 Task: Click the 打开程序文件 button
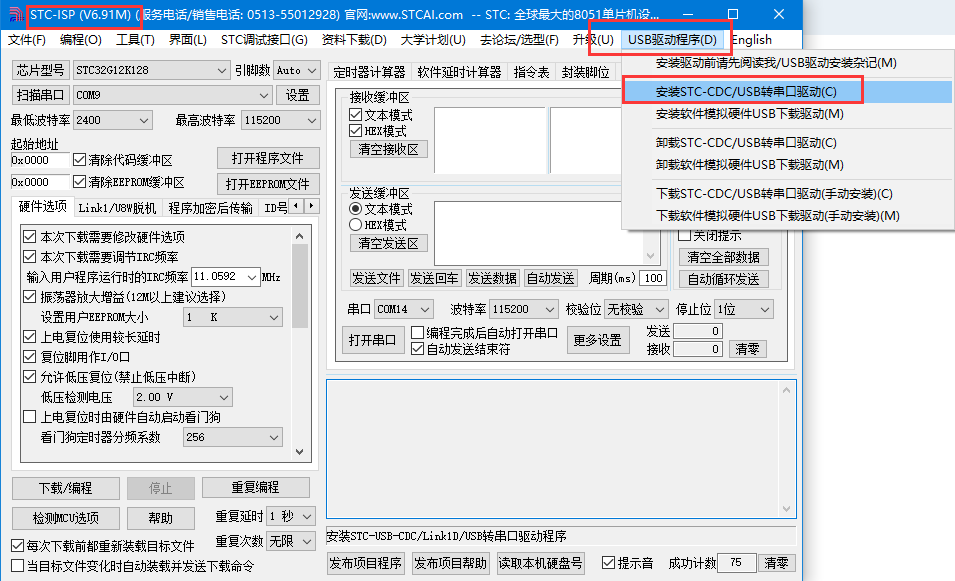(x=268, y=158)
